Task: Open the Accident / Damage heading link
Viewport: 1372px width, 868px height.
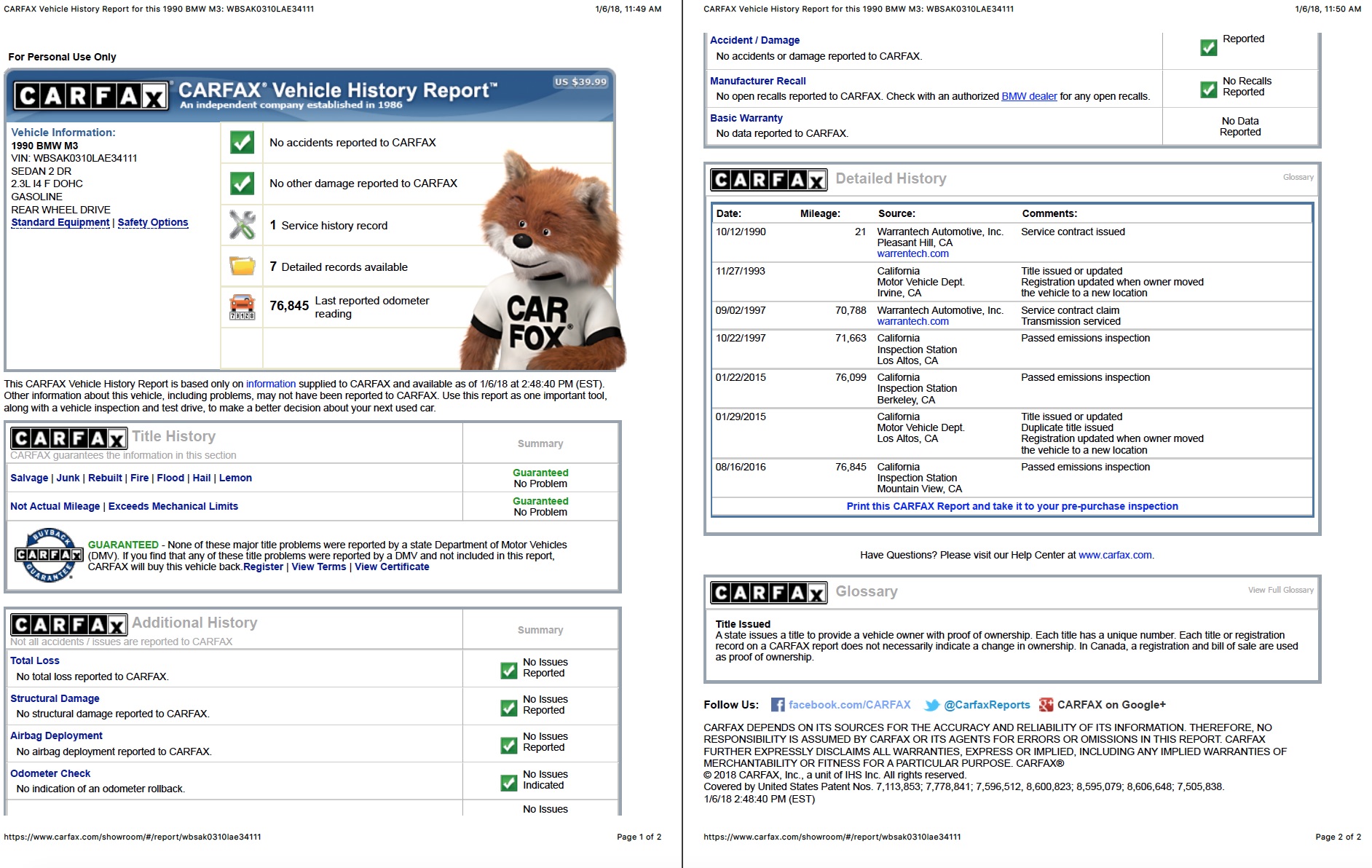Action: tap(754, 40)
